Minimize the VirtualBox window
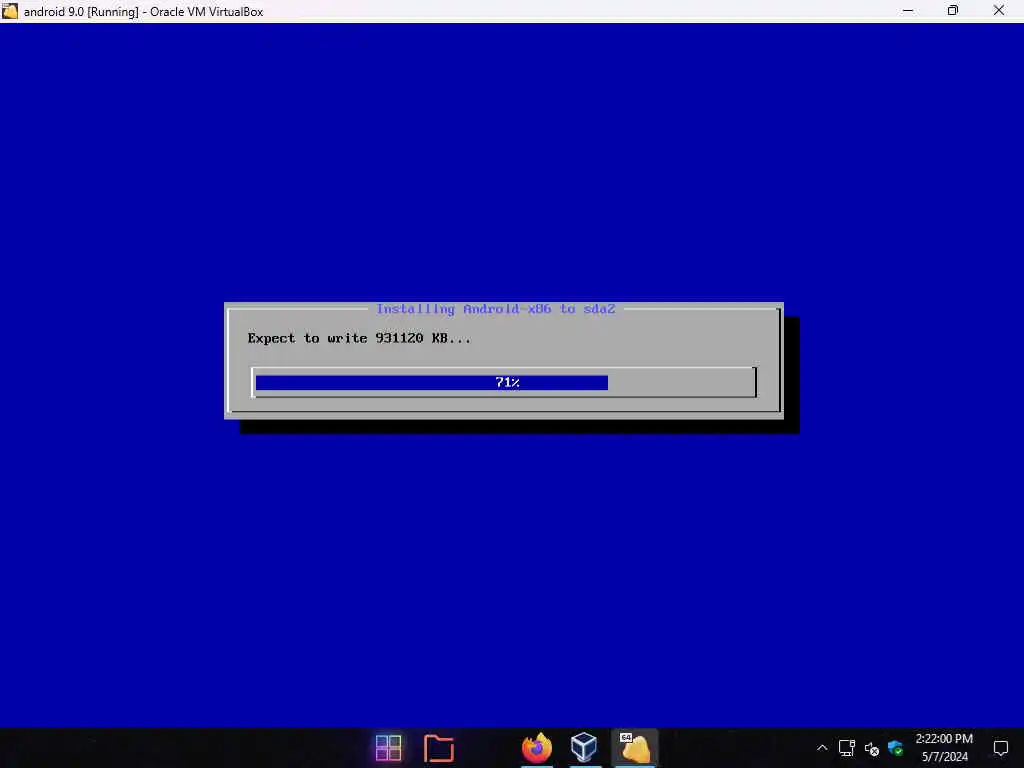The height and width of the screenshot is (768, 1024). 908,11
